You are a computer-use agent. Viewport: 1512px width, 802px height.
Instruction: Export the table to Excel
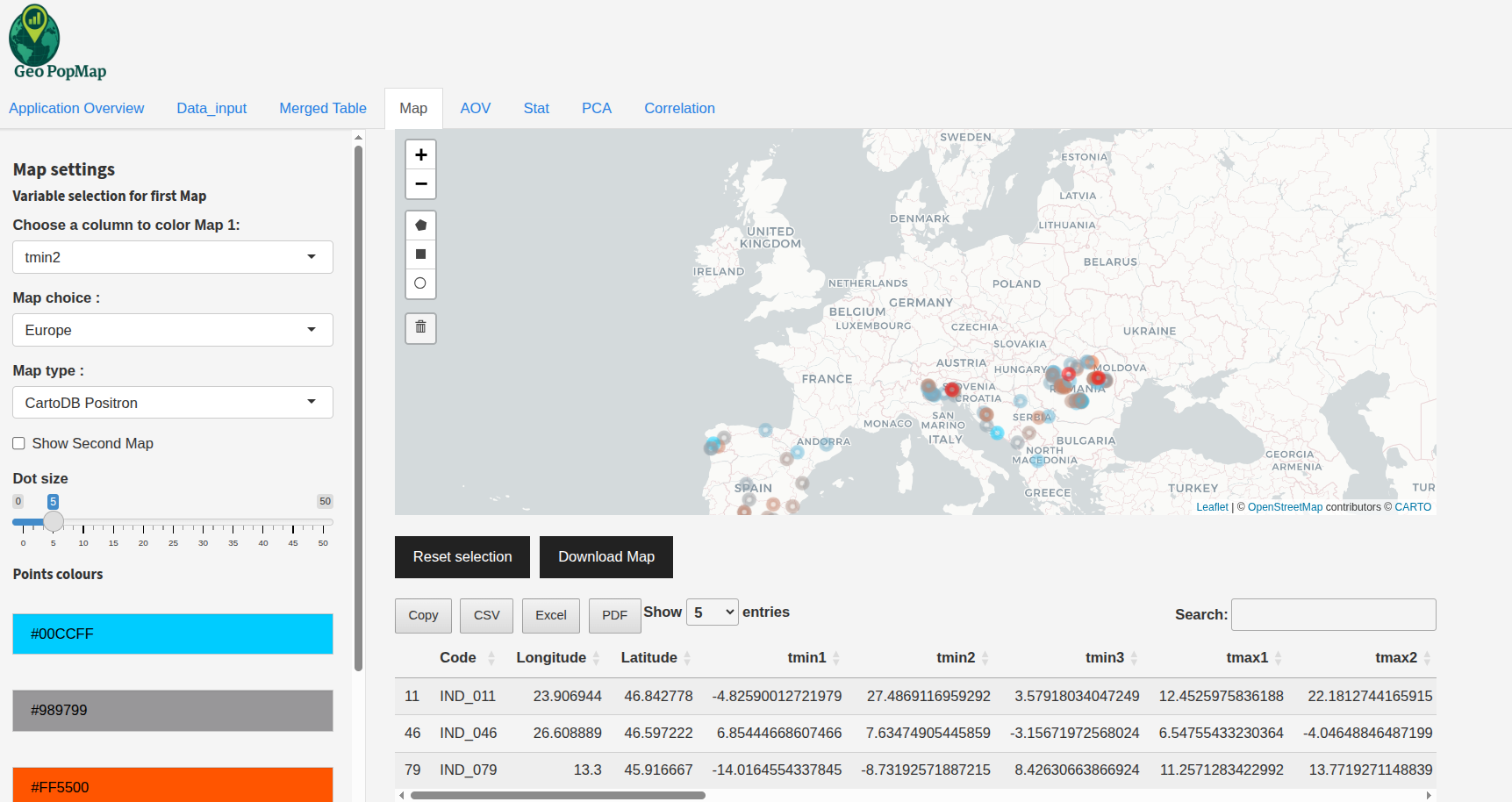click(x=551, y=616)
